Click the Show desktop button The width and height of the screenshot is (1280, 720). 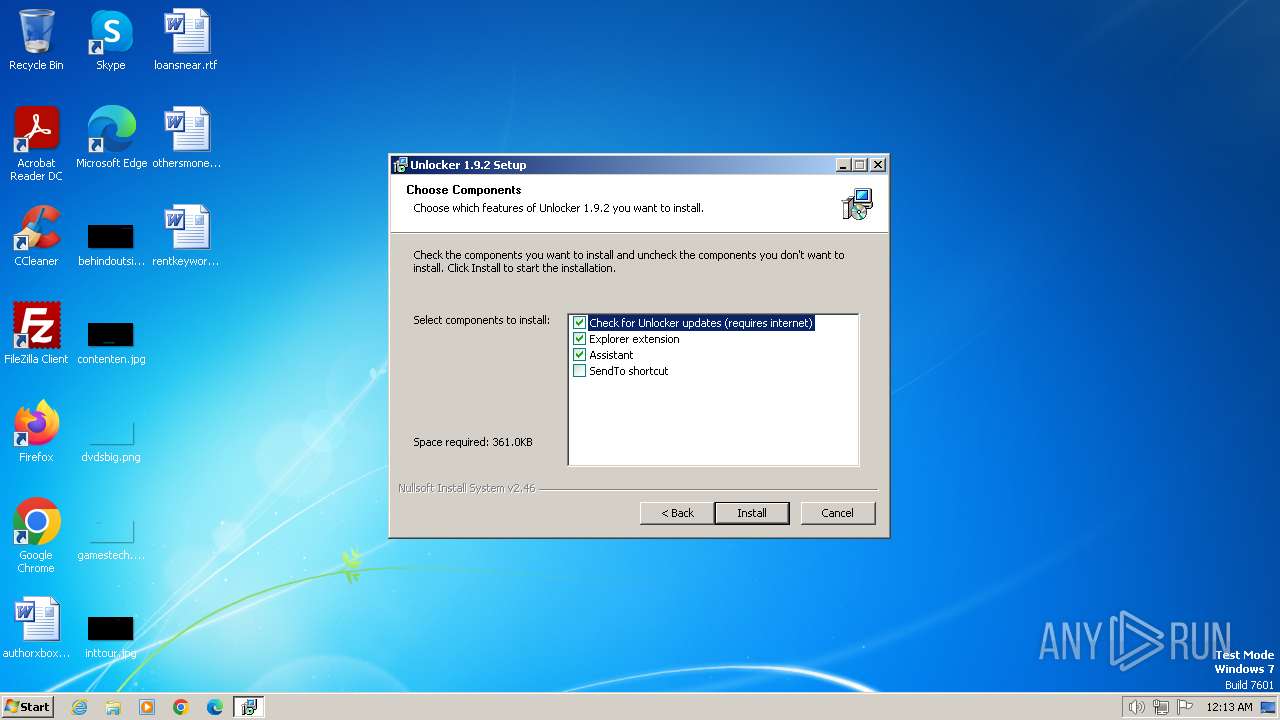click(x=1269, y=707)
